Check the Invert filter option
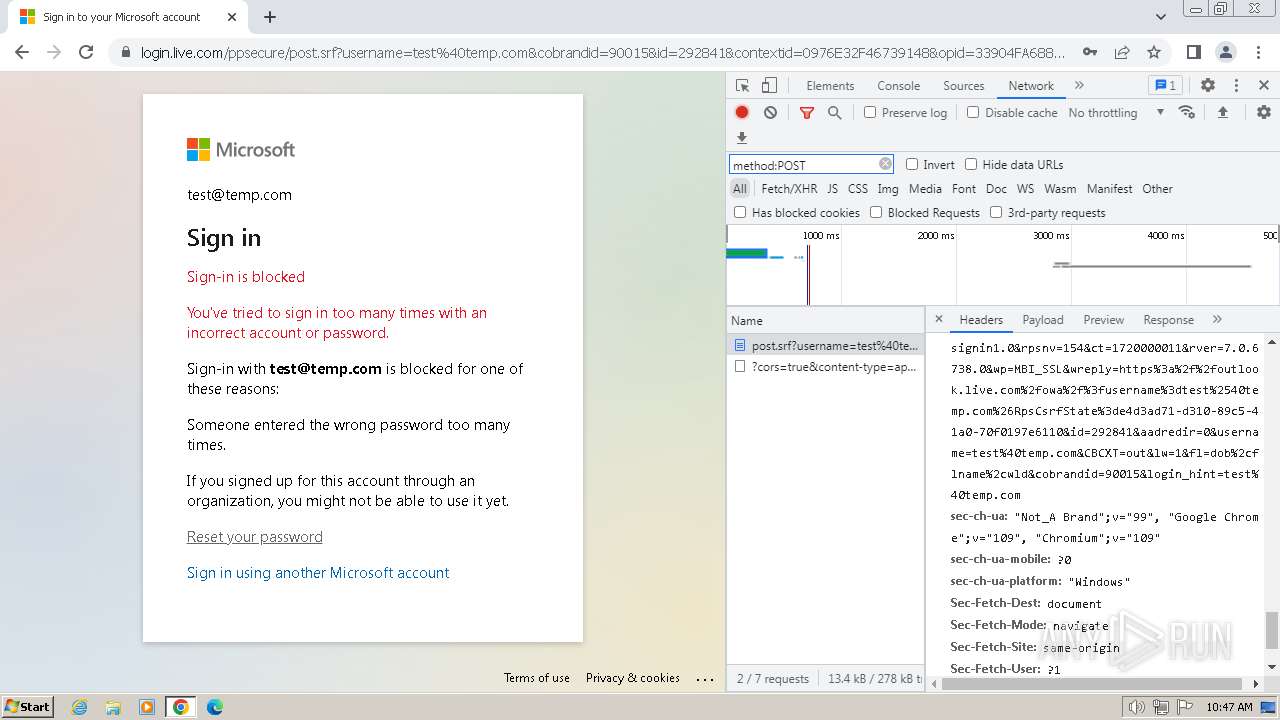Image resolution: width=1280 pixels, height=720 pixels. pos(912,164)
